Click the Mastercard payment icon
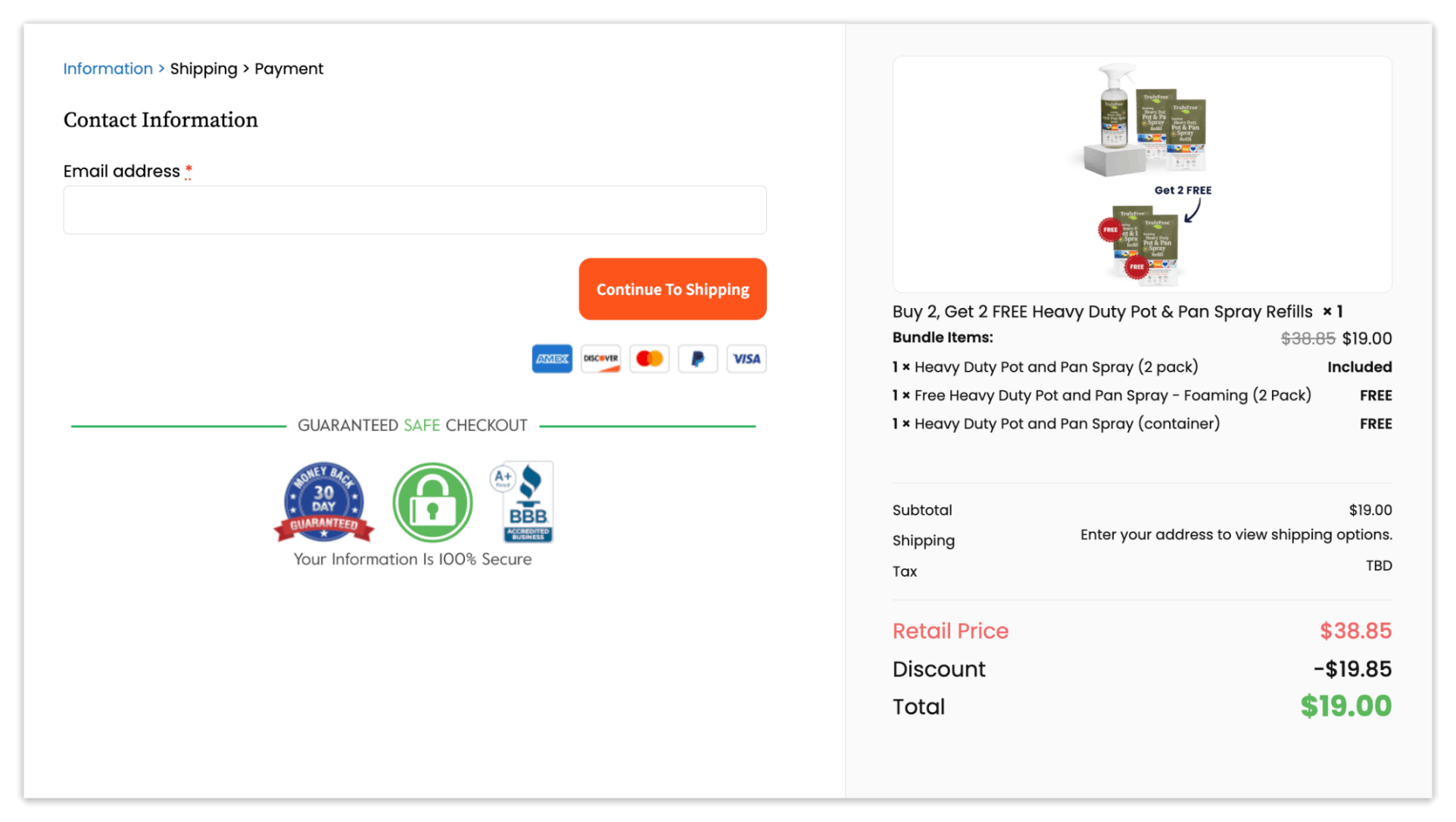Viewport: 1456px width, 822px height. 649,359
